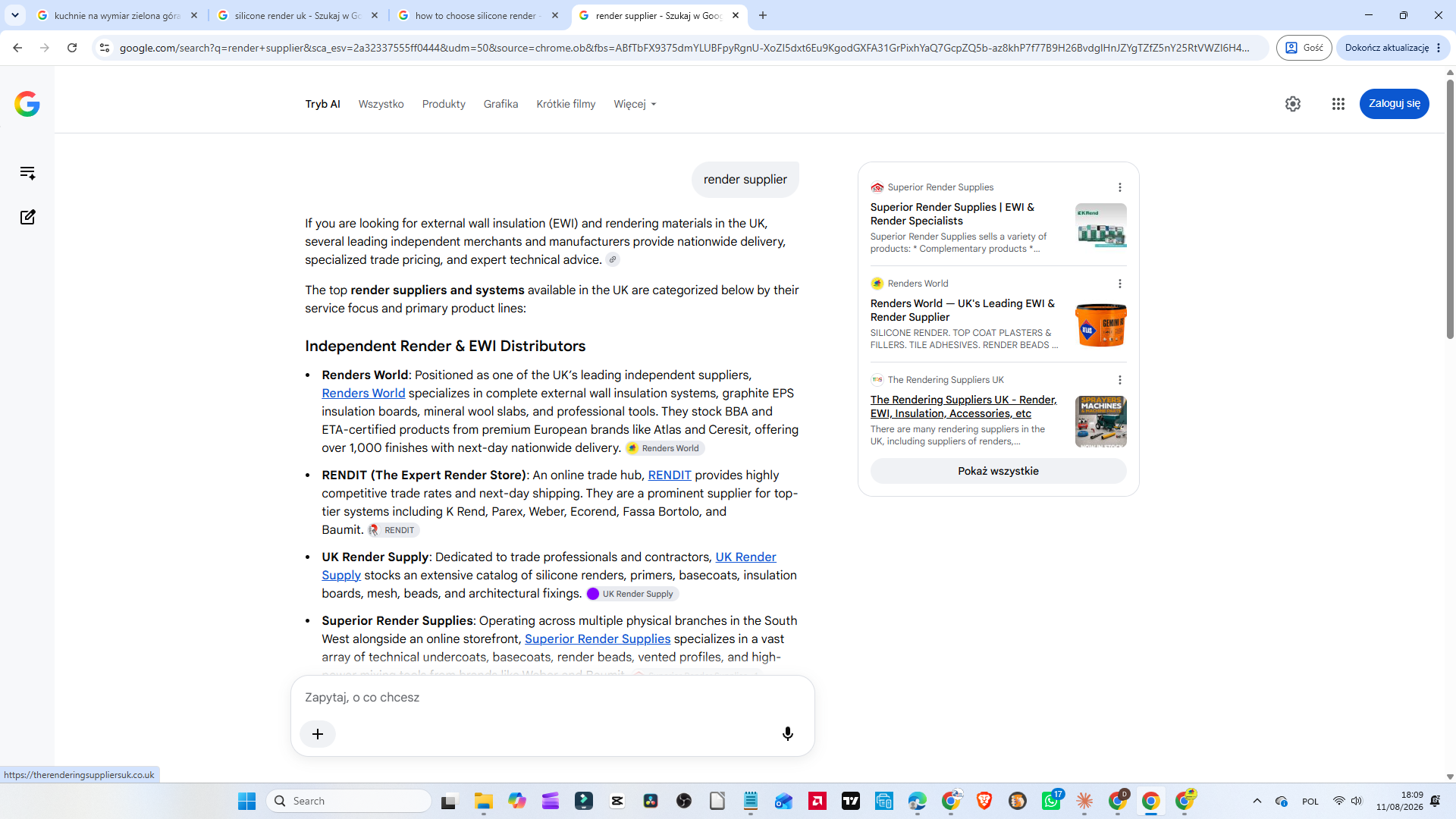Focus the 'Zapytaj, o co chcesz' input
The height and width of the screenshot is (819, 1456).
point(552,698)
